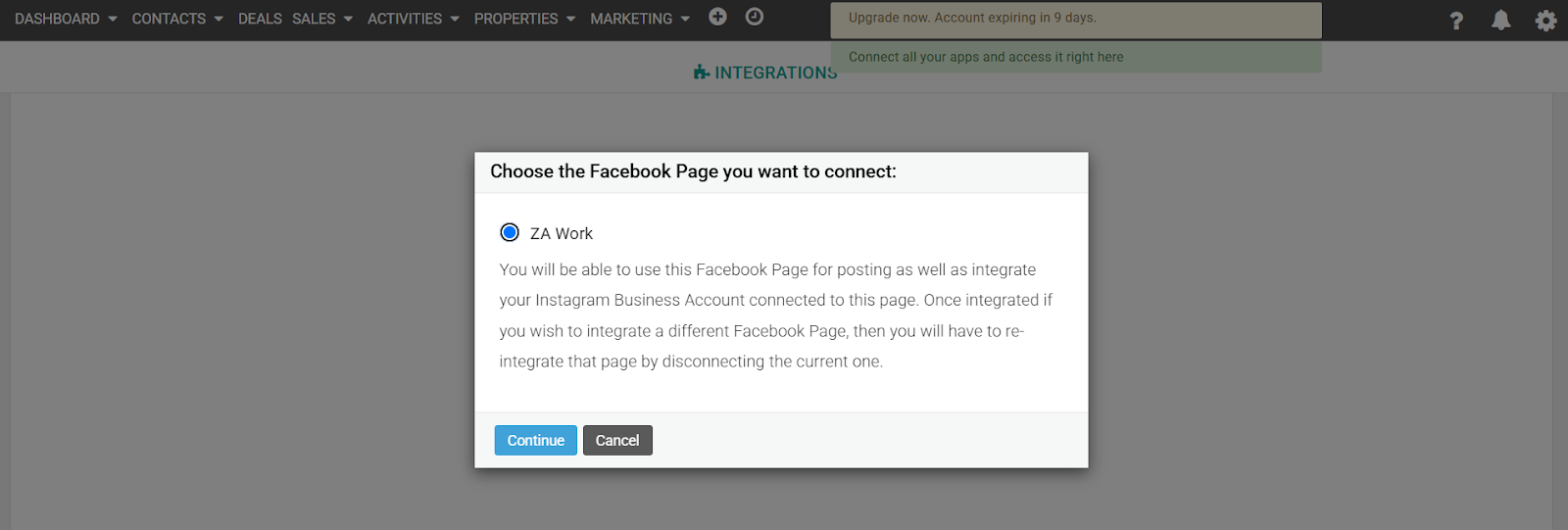Click the plus quick-add icon
1568x530 pixels.
click(717, 17)
